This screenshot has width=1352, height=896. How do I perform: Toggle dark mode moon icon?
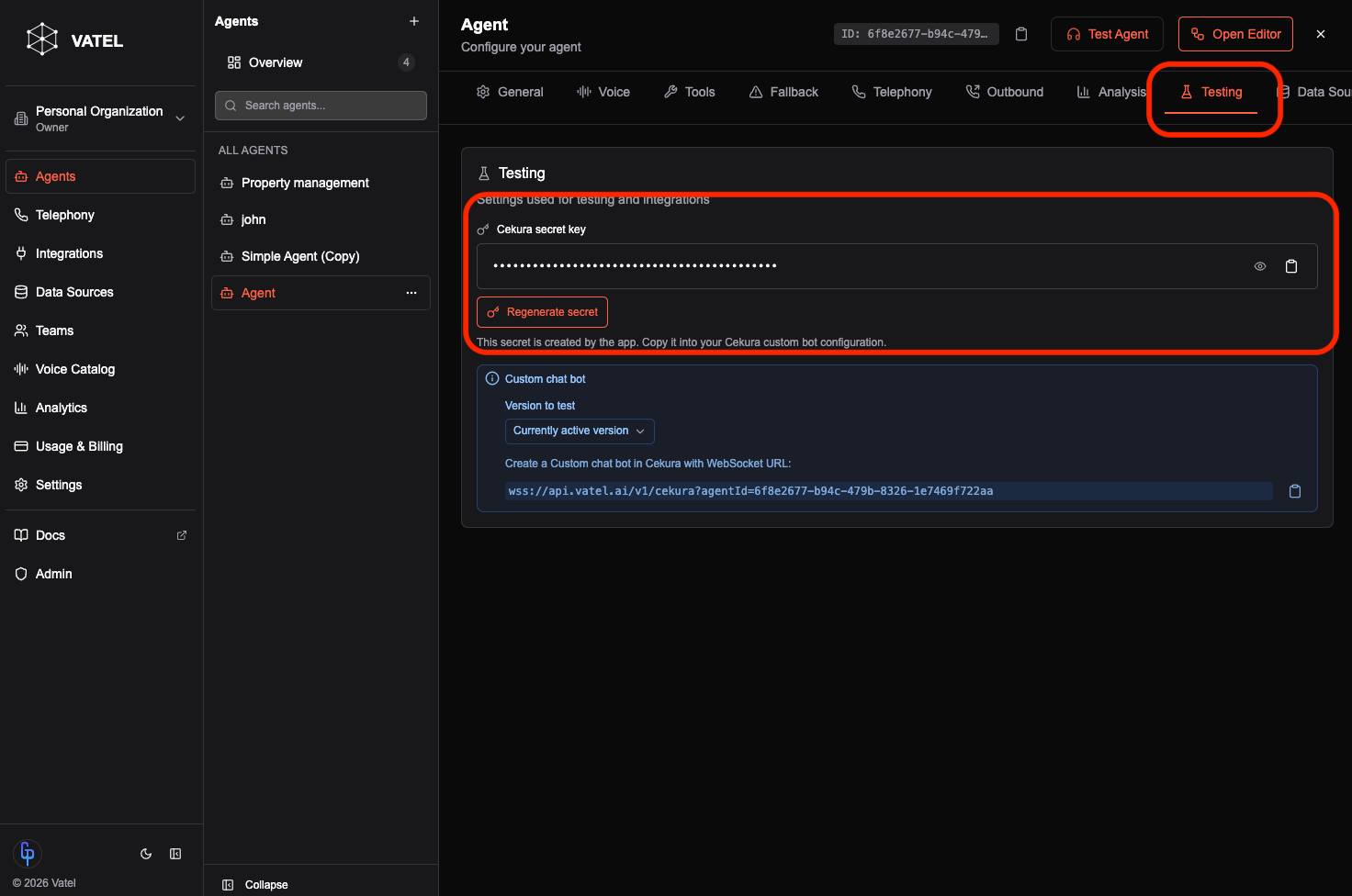point(146,854)
